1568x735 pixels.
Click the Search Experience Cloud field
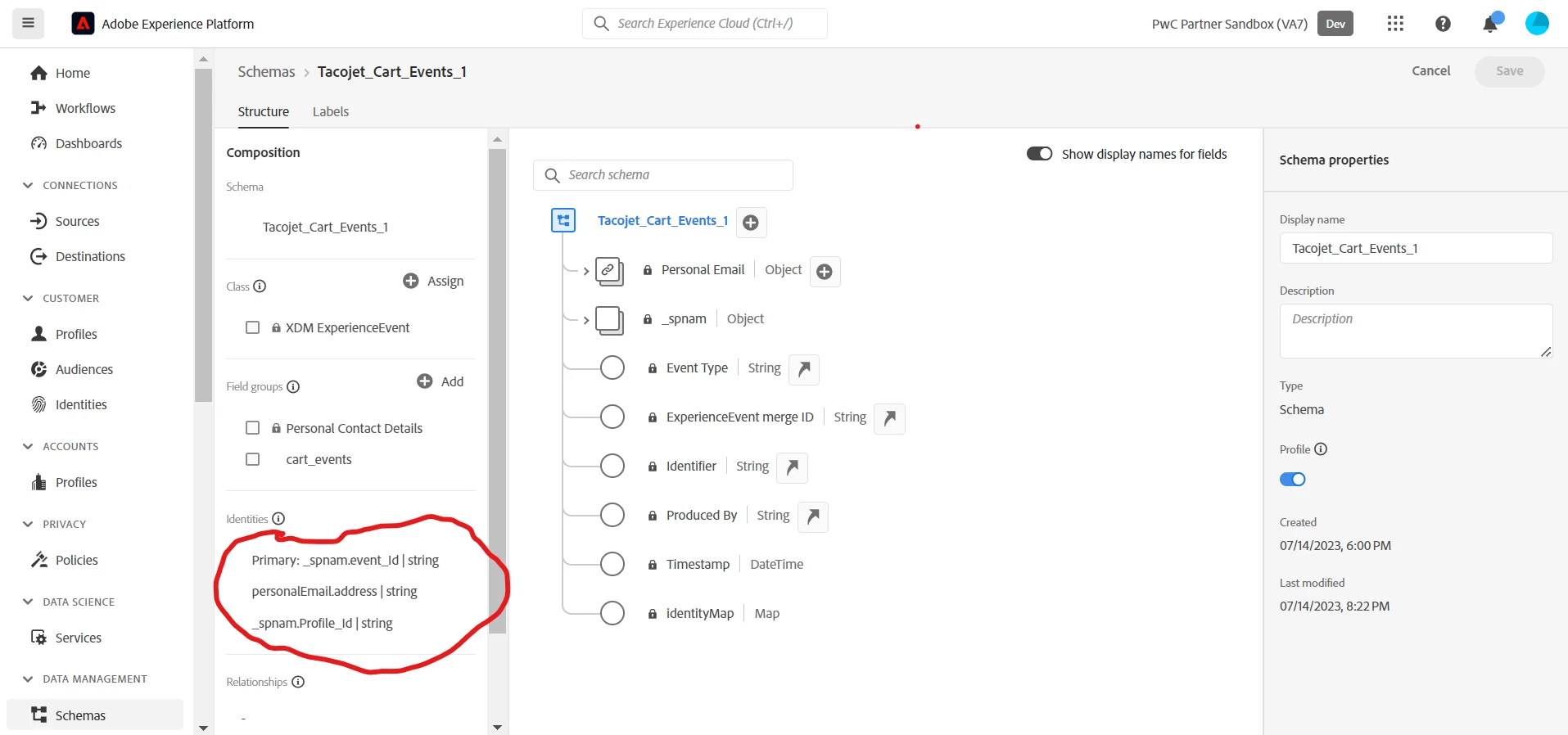click(705, 24)
